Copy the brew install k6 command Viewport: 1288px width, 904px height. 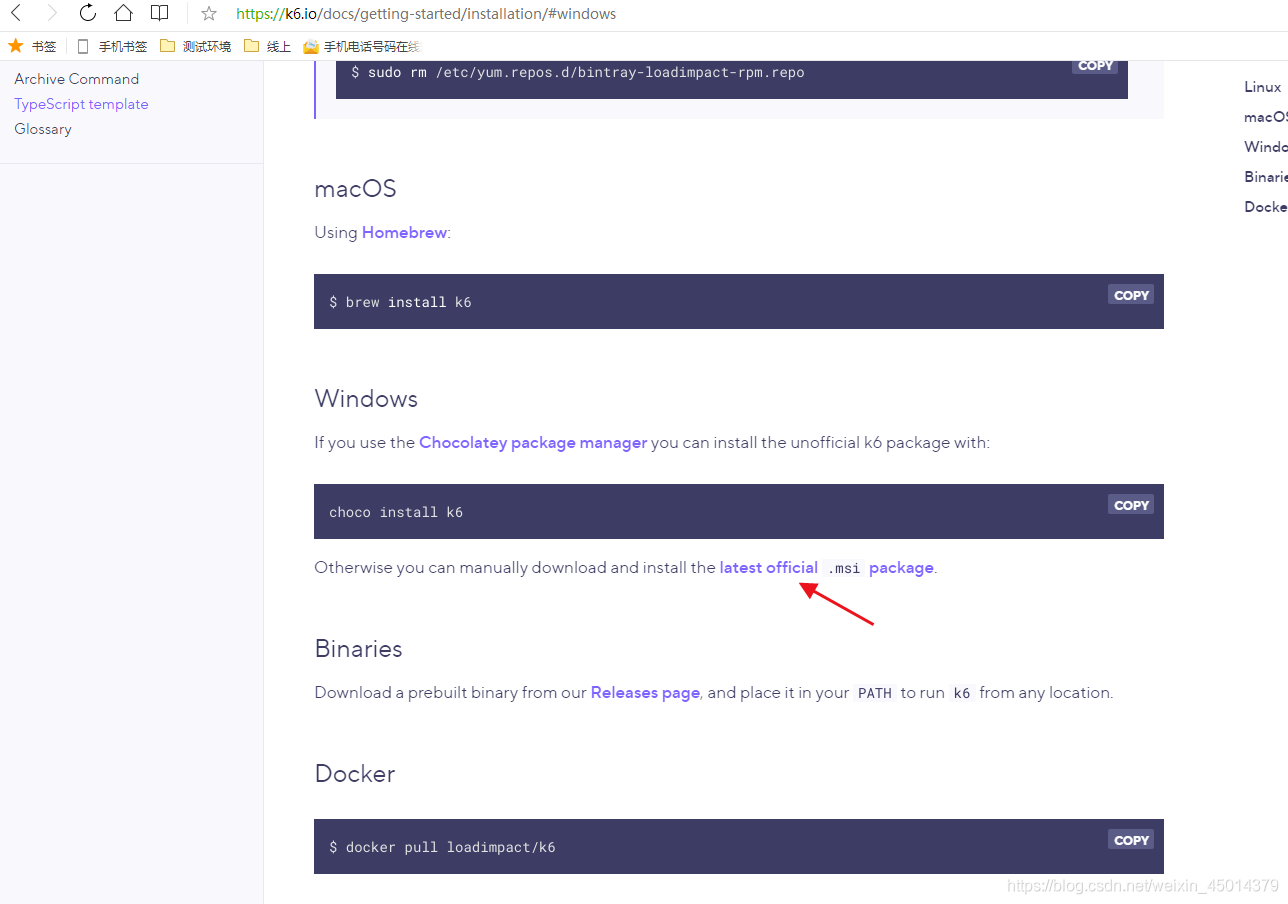tap(1131, 295)
